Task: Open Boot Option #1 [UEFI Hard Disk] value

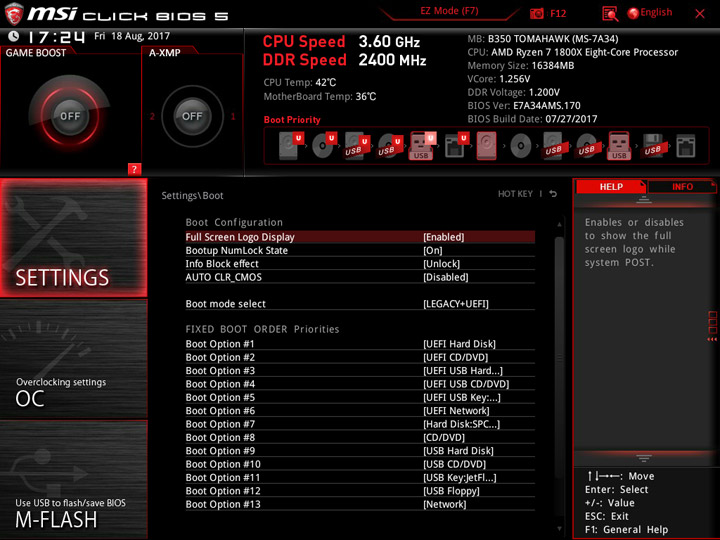Action: (x=459, y=344)
